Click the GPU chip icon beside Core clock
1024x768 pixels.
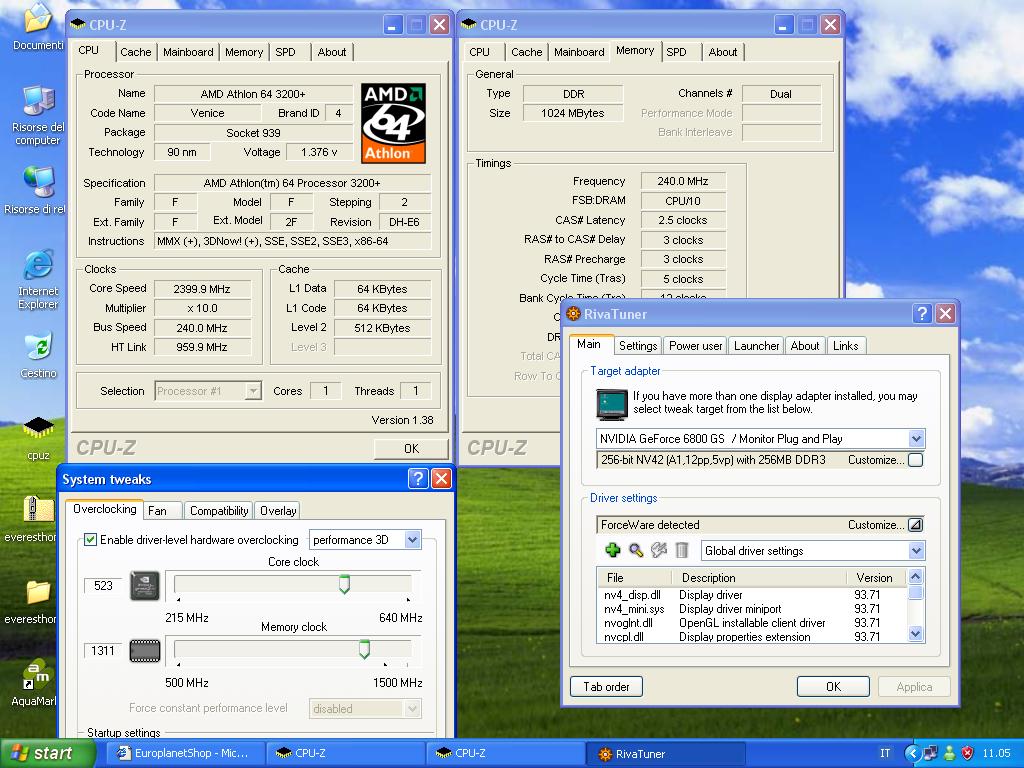[x=145, y=585]
